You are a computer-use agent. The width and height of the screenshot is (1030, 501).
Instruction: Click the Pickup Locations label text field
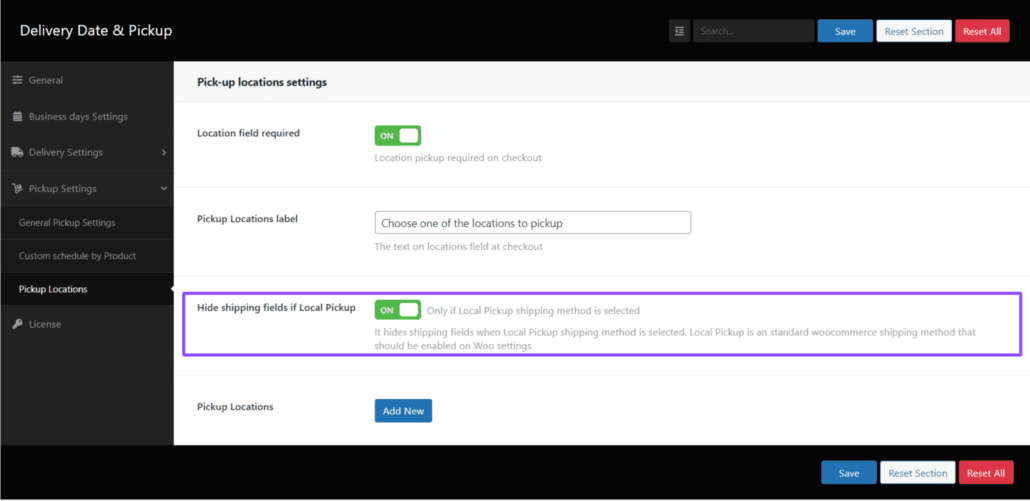(x=532, y=223)
